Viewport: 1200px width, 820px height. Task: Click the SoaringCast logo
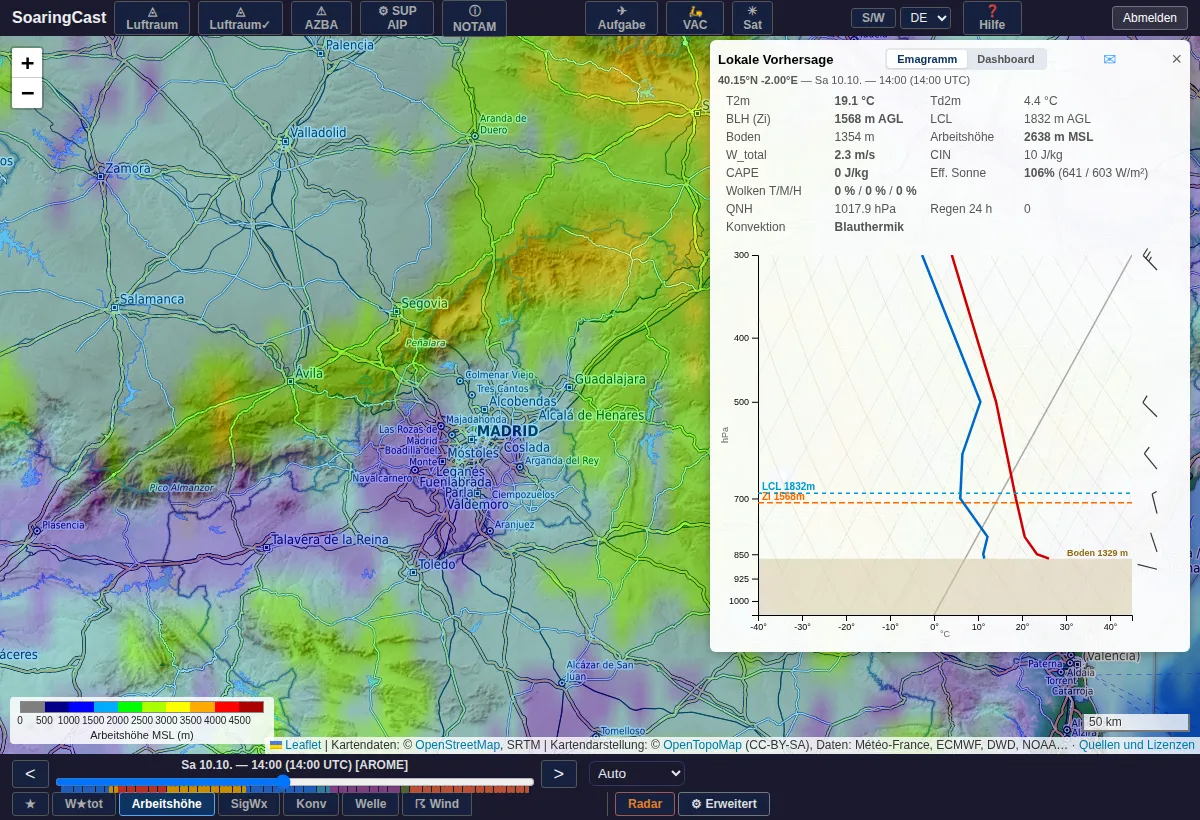click(59, 18)
